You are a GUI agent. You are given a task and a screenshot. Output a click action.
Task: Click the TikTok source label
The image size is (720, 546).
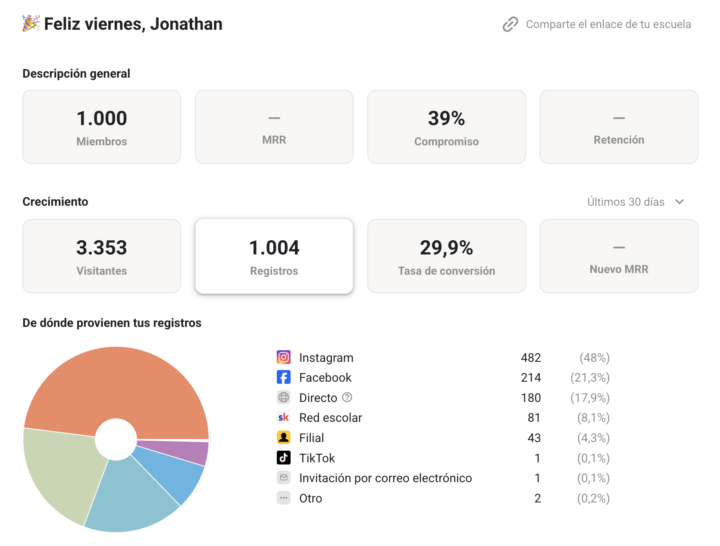(x=317, y=458)
